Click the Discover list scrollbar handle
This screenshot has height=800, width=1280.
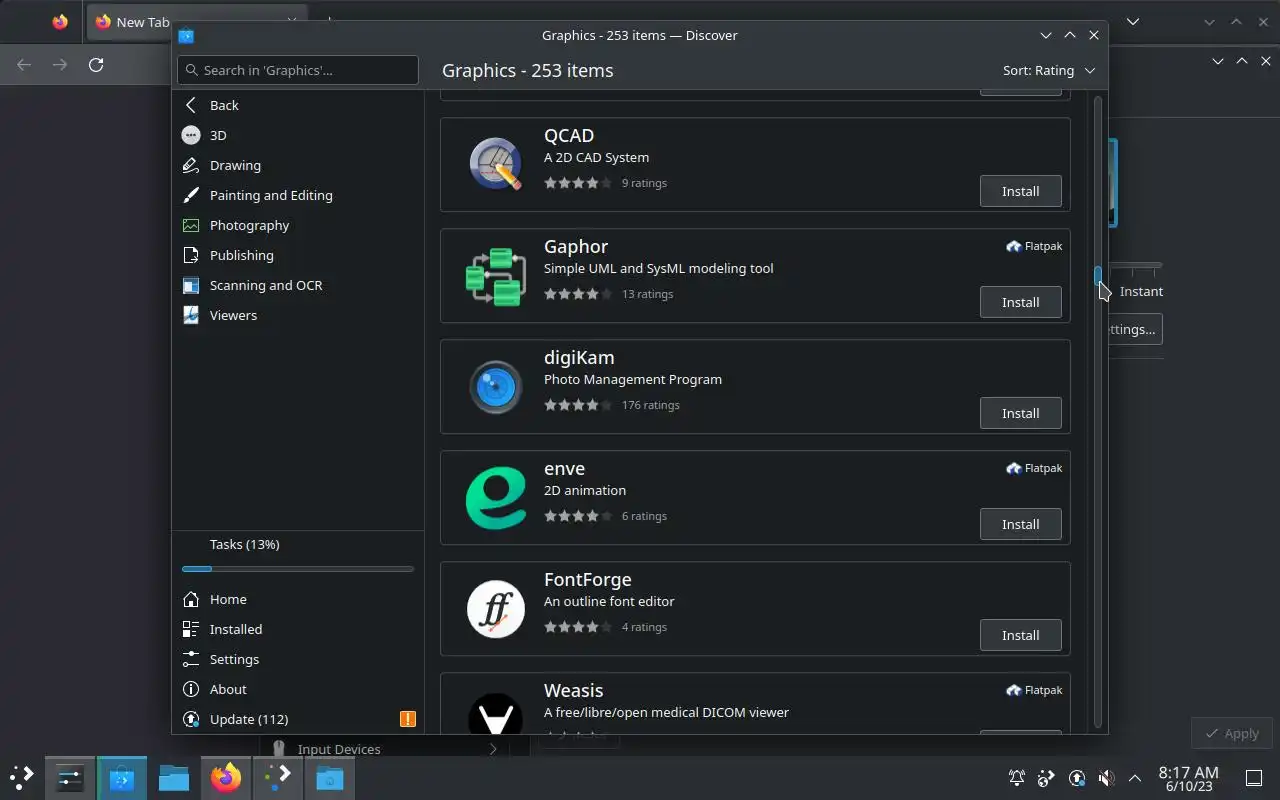click(1098, 276)
